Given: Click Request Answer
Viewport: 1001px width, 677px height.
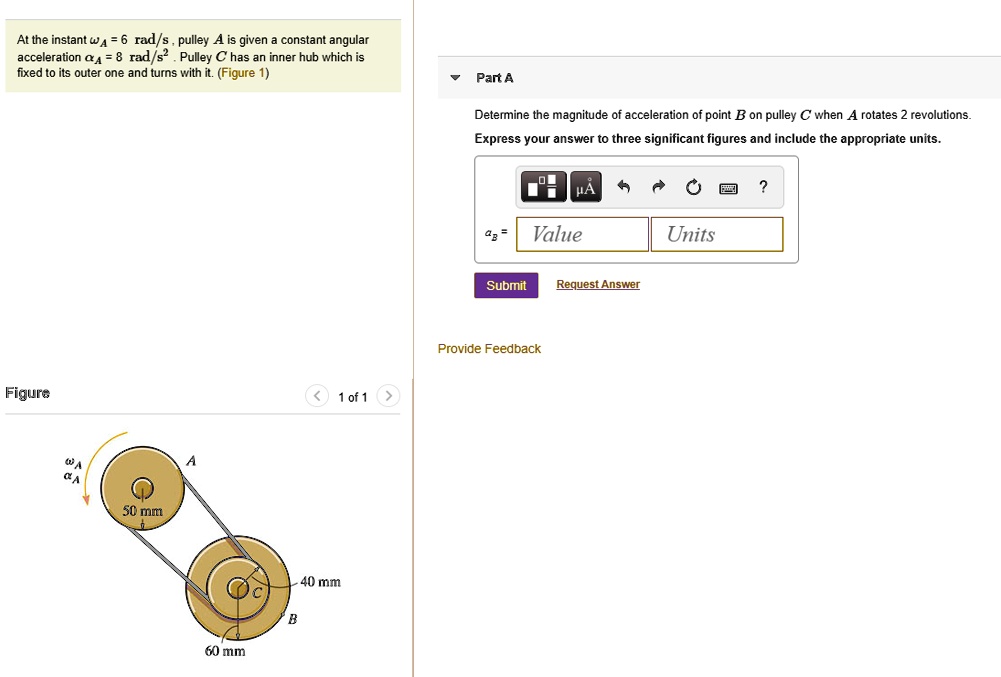Looking at the screenshot, I should point(597,284).
